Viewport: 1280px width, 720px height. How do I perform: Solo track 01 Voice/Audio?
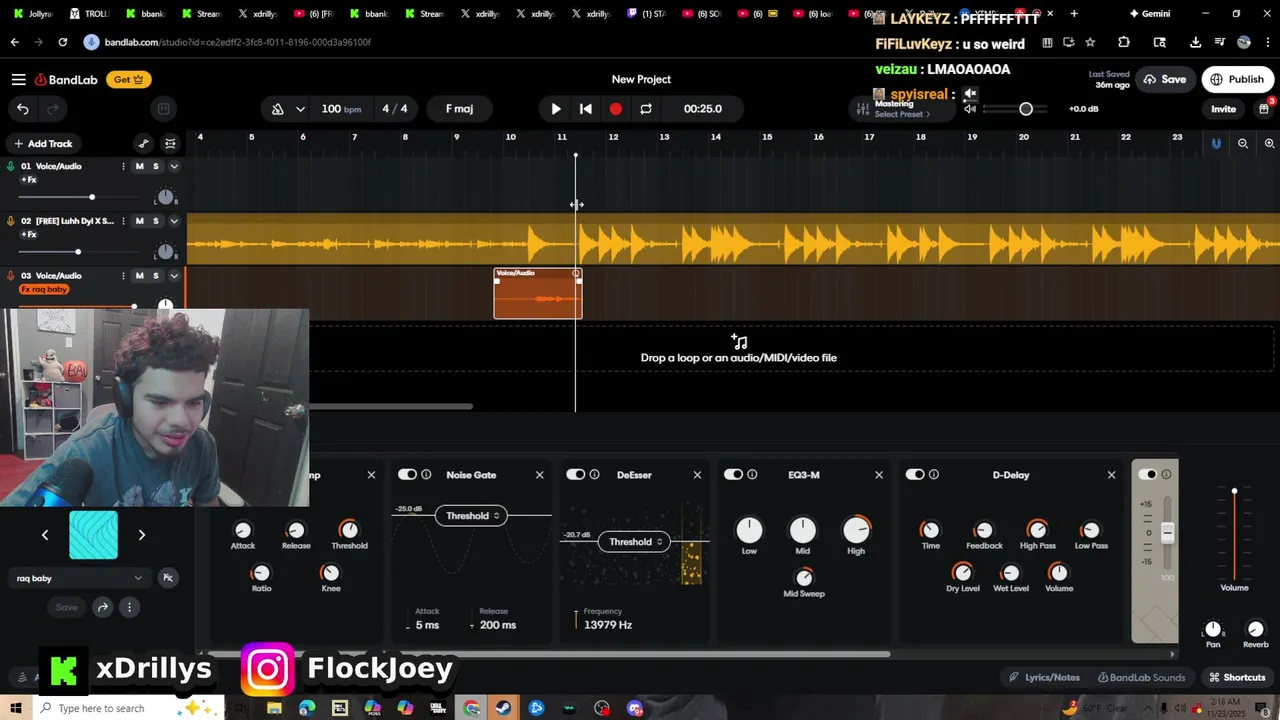(x=156, y=166)
